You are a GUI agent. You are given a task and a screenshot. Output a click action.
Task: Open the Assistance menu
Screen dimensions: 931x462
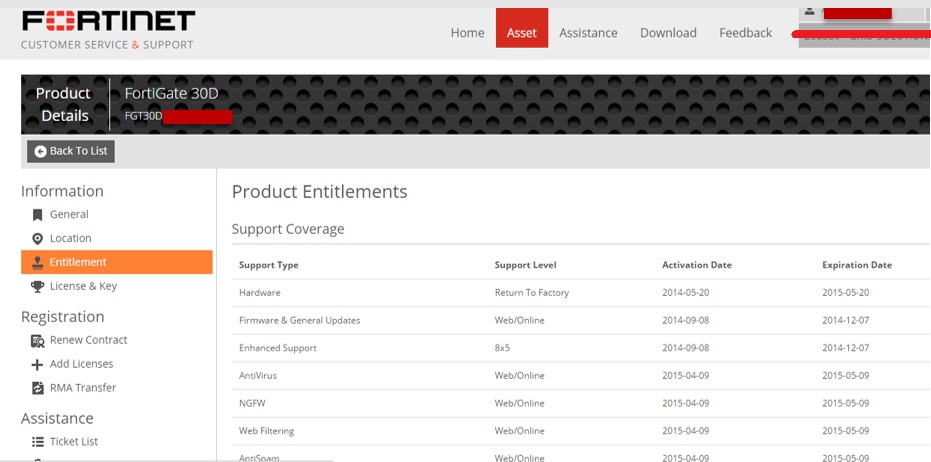588,33
